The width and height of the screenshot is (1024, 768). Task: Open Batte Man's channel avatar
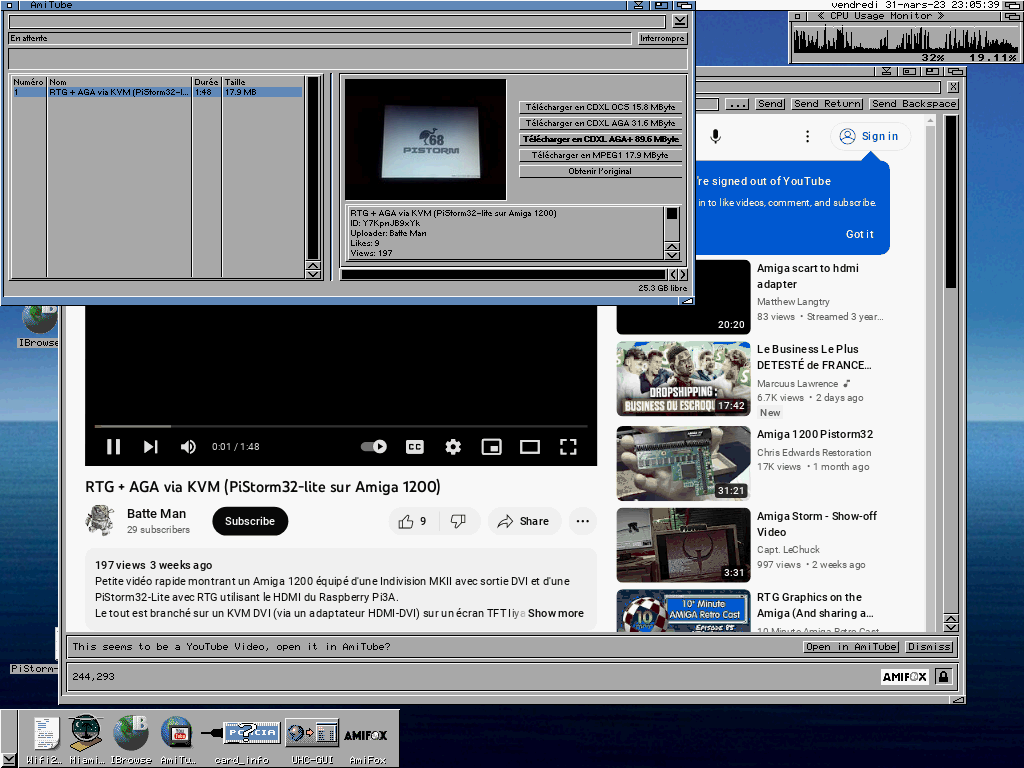100,520
